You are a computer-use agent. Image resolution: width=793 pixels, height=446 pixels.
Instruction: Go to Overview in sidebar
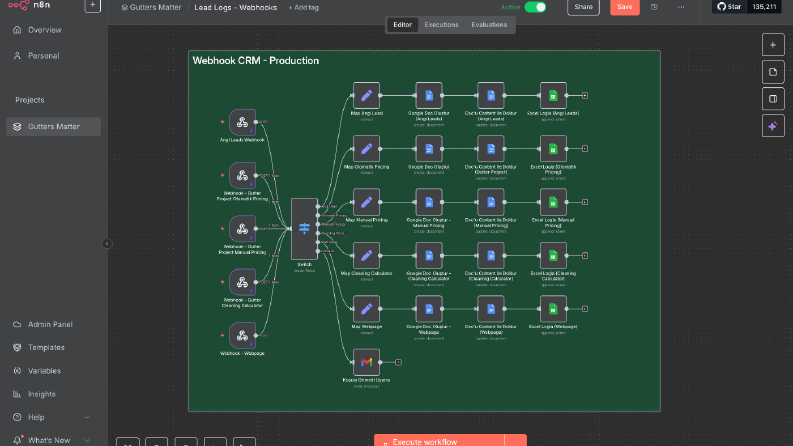[54, 30]
